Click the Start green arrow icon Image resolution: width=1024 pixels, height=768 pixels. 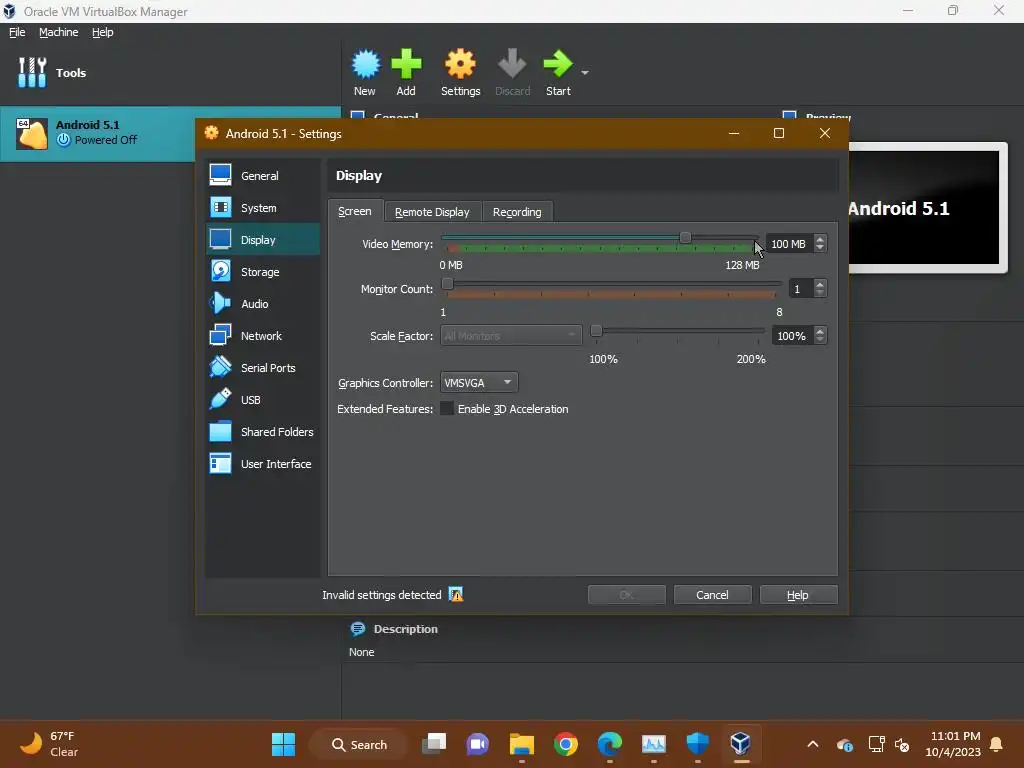[558, 64]
